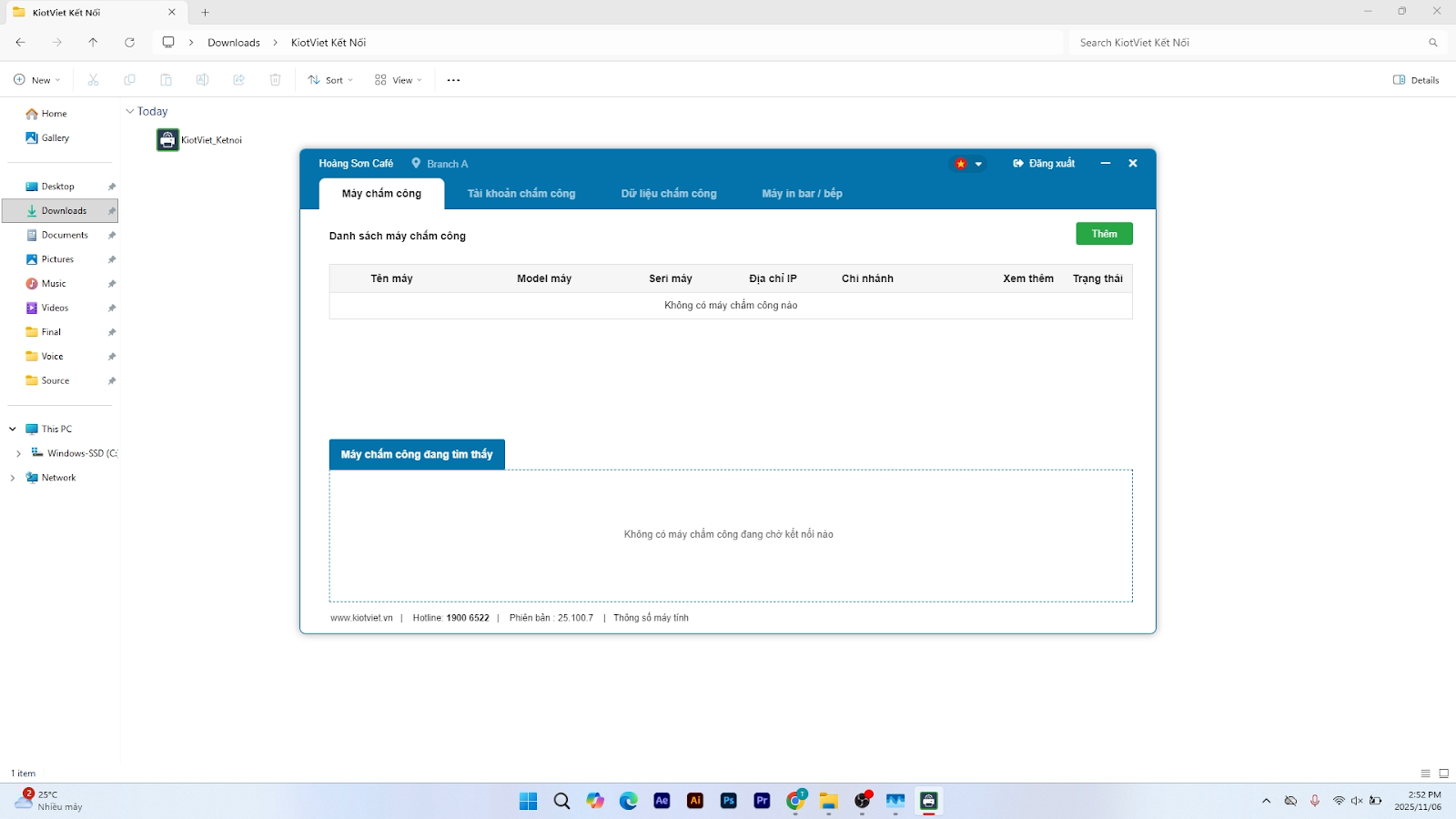
Task: Click the KiotViet app icon on the taskbar
Action: click(928, 801)
